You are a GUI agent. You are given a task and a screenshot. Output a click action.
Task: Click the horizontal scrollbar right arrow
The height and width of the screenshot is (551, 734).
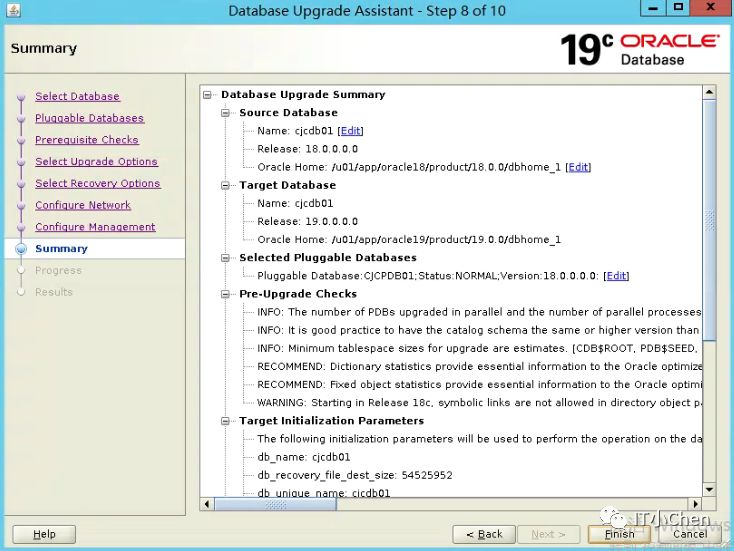(696, 504)
